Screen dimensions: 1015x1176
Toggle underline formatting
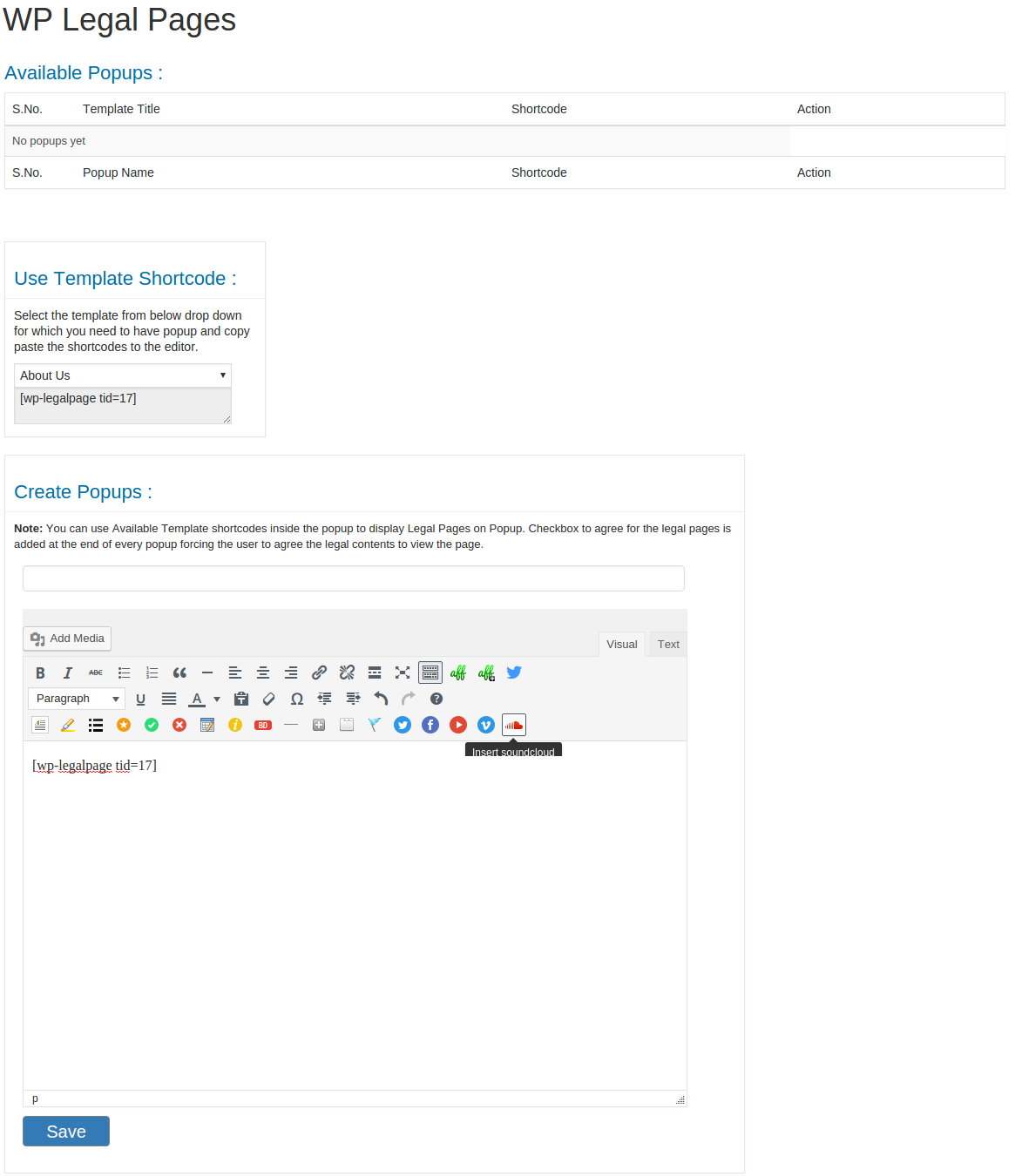(x=141, y=699)
